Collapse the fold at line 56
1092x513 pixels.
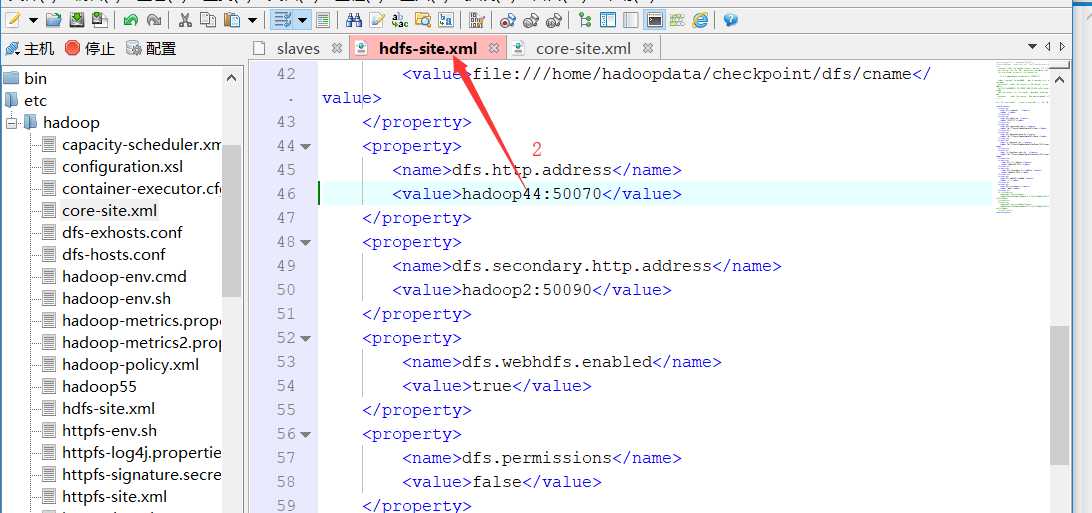pyautogui.click(x=305, y=435)
